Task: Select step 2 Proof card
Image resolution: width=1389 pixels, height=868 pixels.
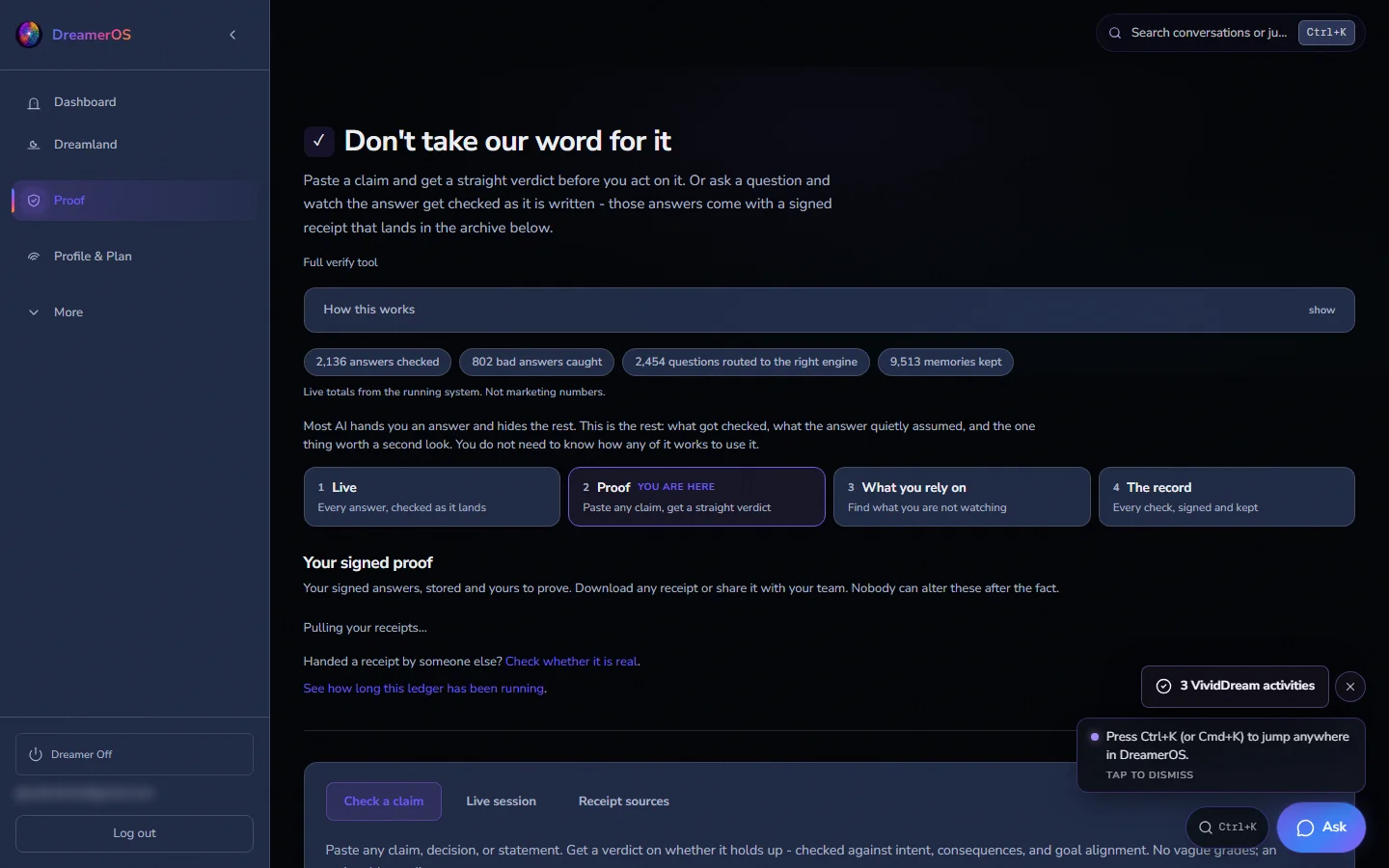Action: [x=696, y=497]
